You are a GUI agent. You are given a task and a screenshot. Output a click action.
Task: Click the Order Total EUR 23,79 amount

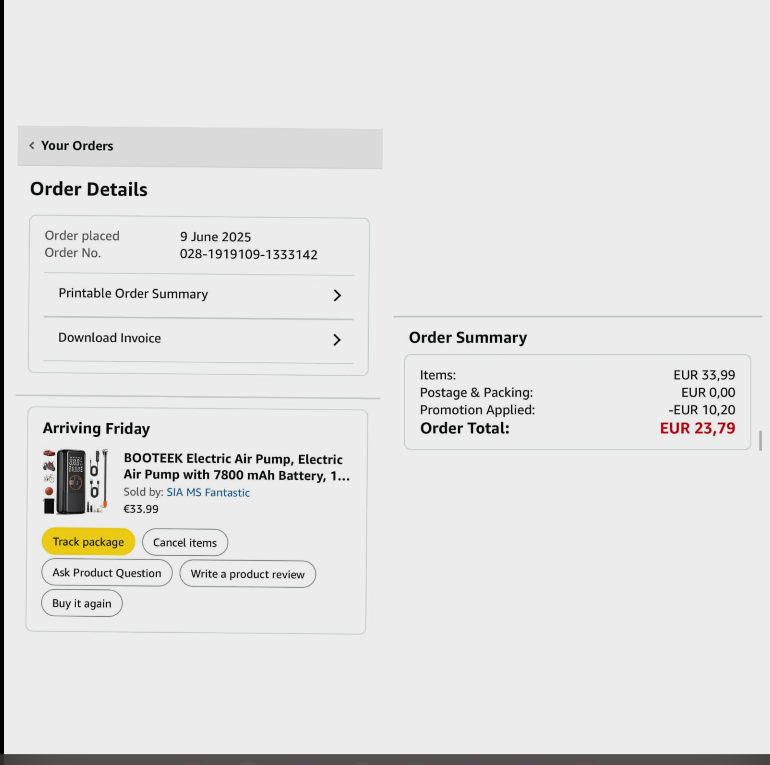(697, 428)
